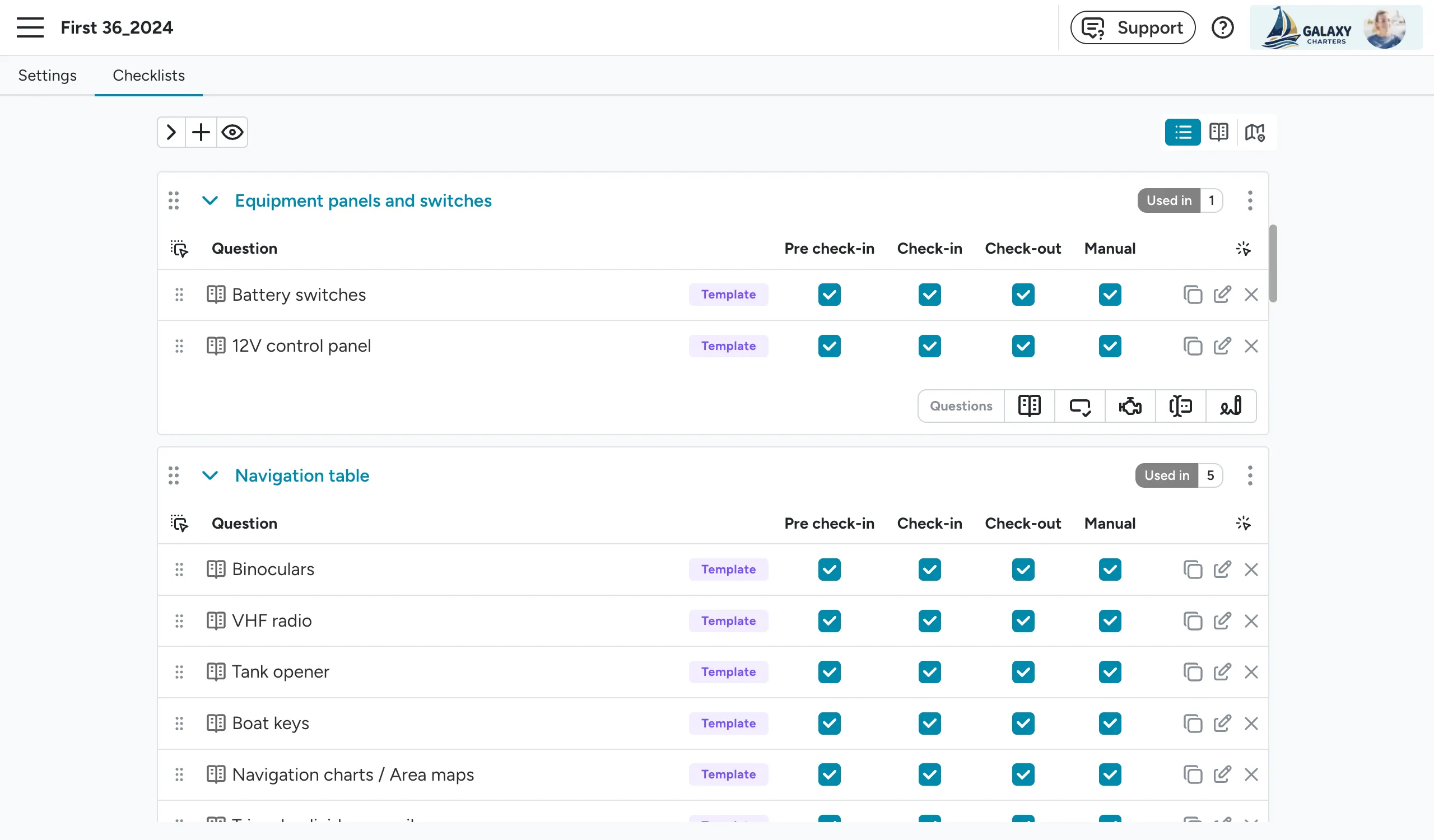This screenshot has width=1434, height=840.
Task: Uncheck Check-out for VHF radio
Action: click(1023, 621)
